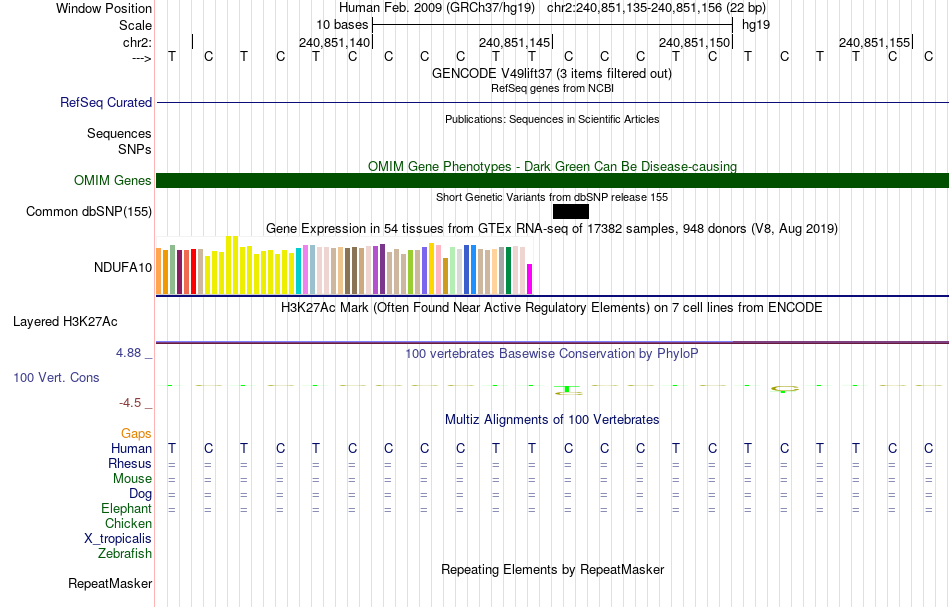This screenshot has width=950, height=607.
Task: Click the Gaps row label
Action: point(136,433)
